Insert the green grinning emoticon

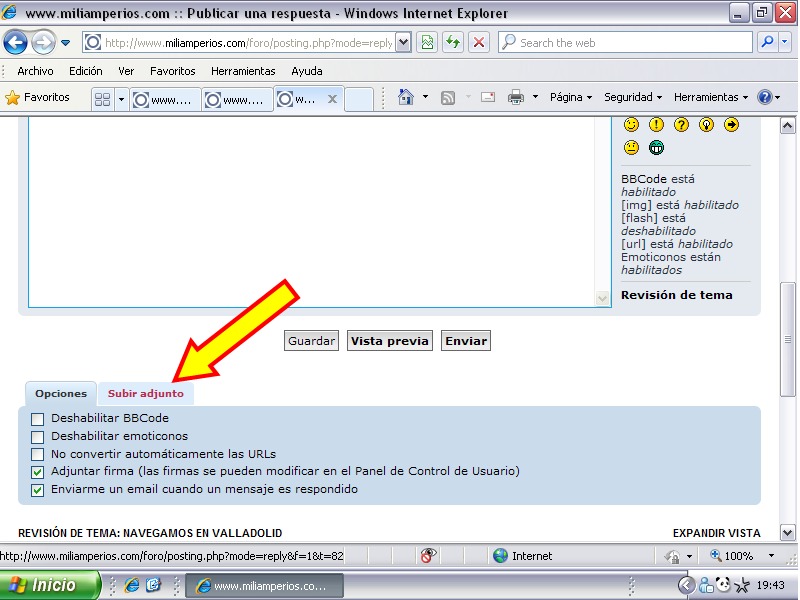pyautogui.click(x=656, y=148)
